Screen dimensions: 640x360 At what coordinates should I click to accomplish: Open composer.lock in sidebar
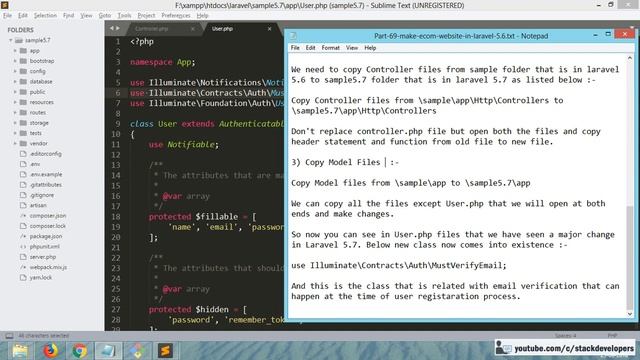47,226
